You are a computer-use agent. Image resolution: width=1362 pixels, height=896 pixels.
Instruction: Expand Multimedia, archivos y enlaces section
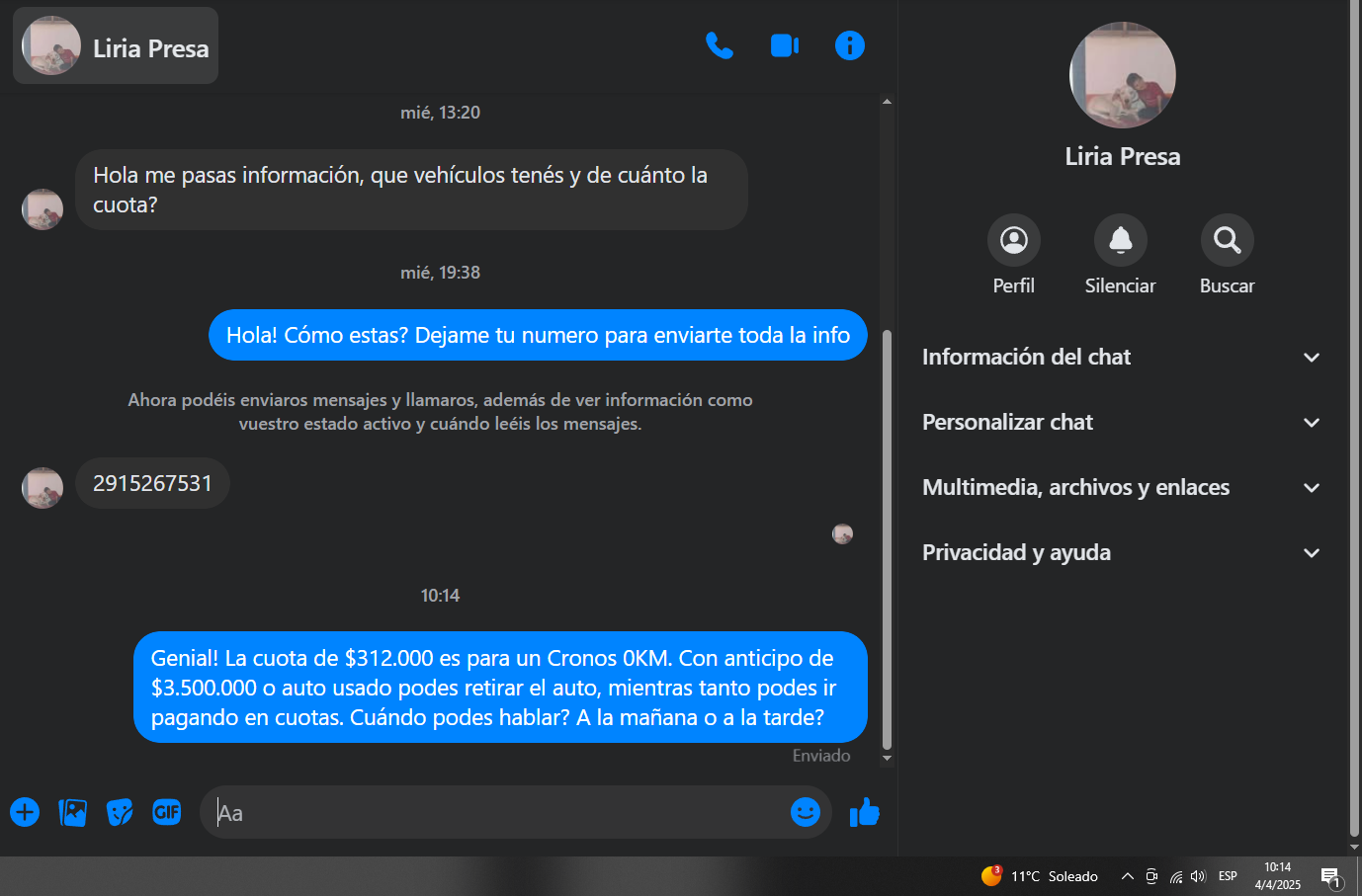pos(1122,488)
